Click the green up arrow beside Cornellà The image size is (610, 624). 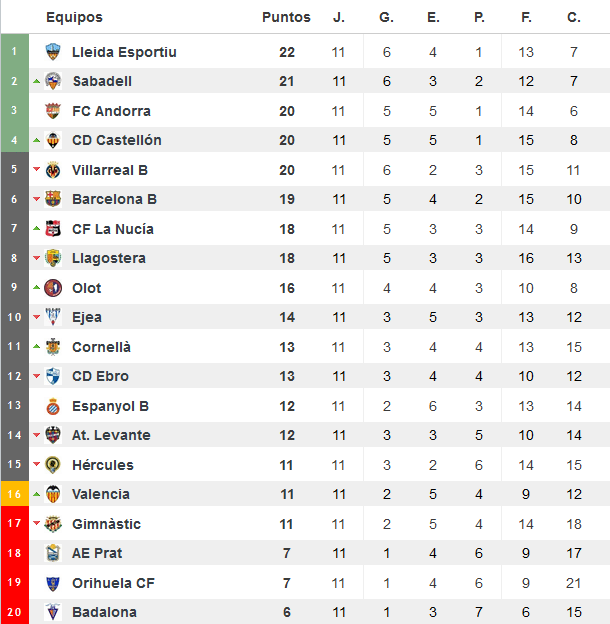[x=37, y=347]
